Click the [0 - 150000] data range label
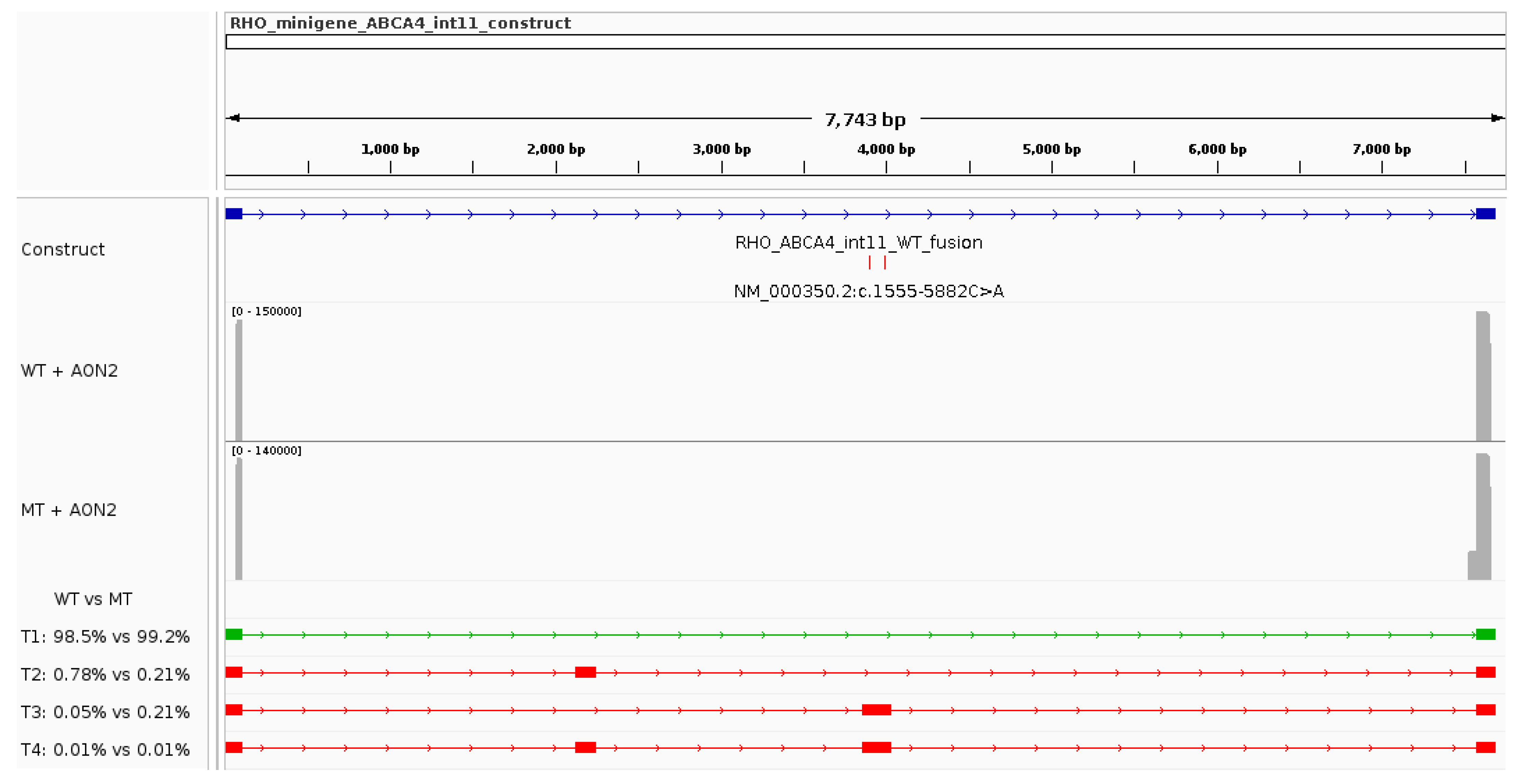The width and height of the screenshot is (1517, 784). [x=266, y=311]
